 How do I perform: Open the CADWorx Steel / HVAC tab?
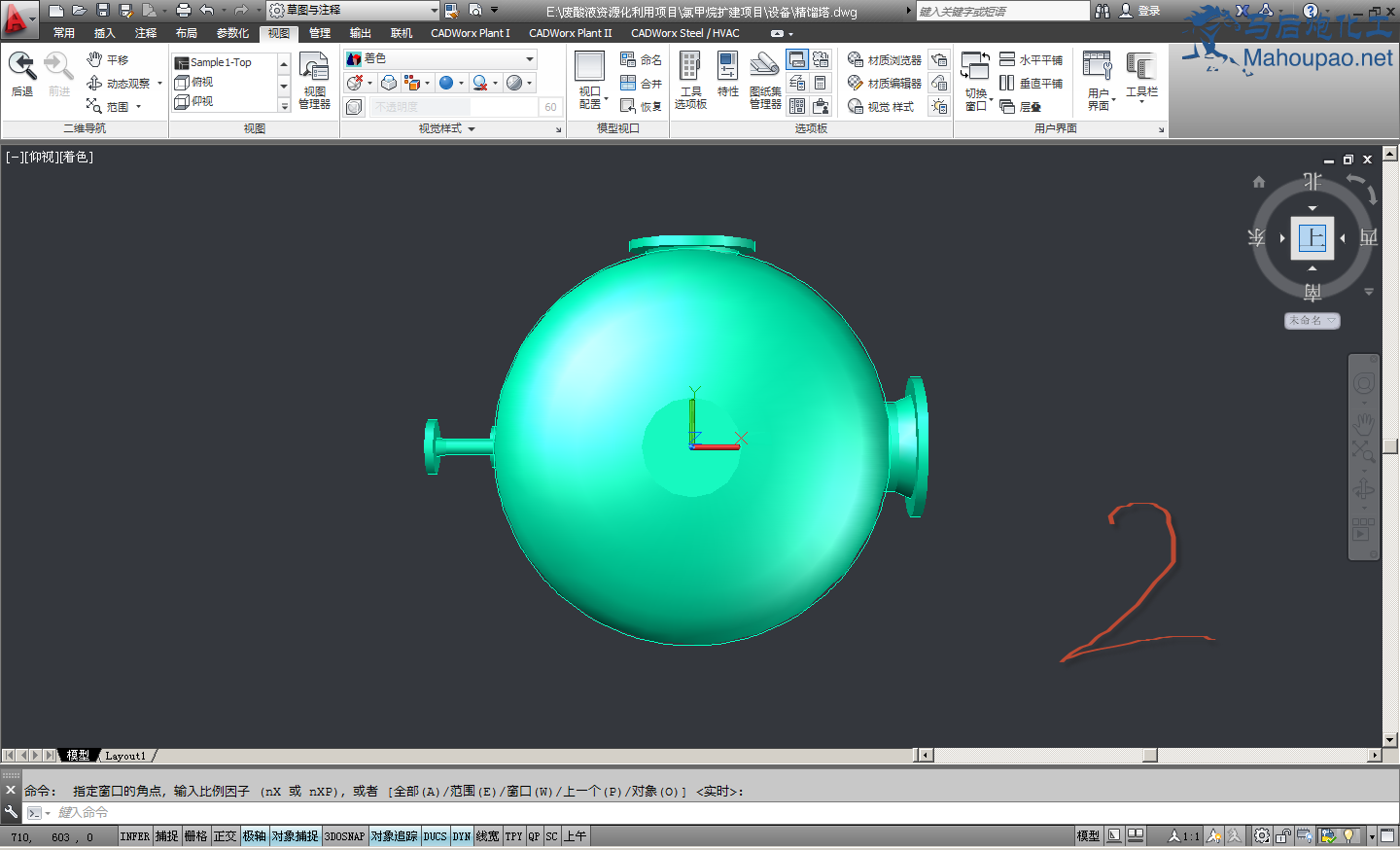click(x=685, y=33)
